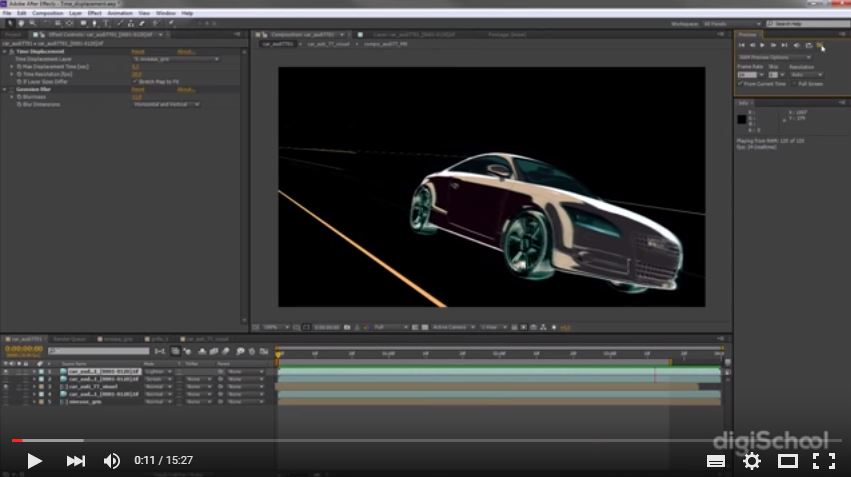The width and height of the screenshot is (851, 477).
Task: Open viewer magnification 100% dropdown
Action: click(277, 328)
